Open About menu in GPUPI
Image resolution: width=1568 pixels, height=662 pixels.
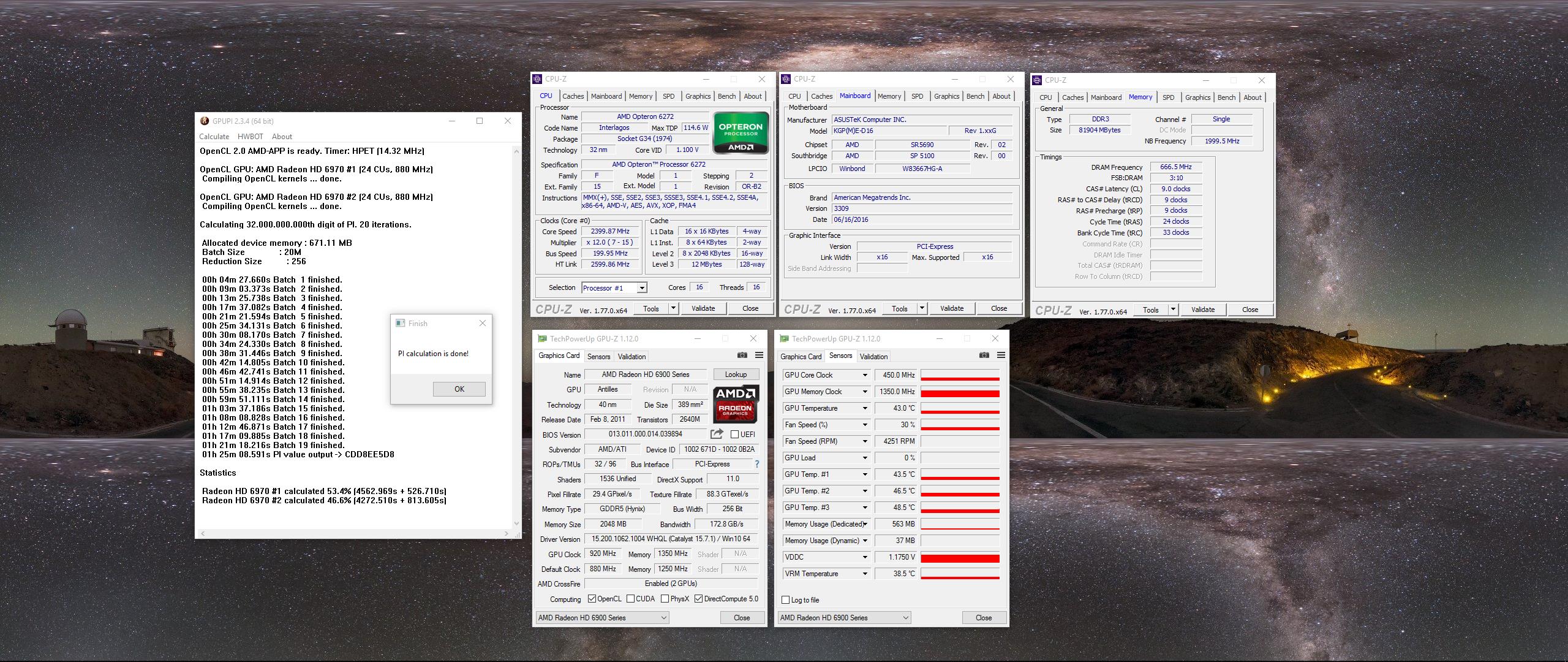click(x=282, y=137)
